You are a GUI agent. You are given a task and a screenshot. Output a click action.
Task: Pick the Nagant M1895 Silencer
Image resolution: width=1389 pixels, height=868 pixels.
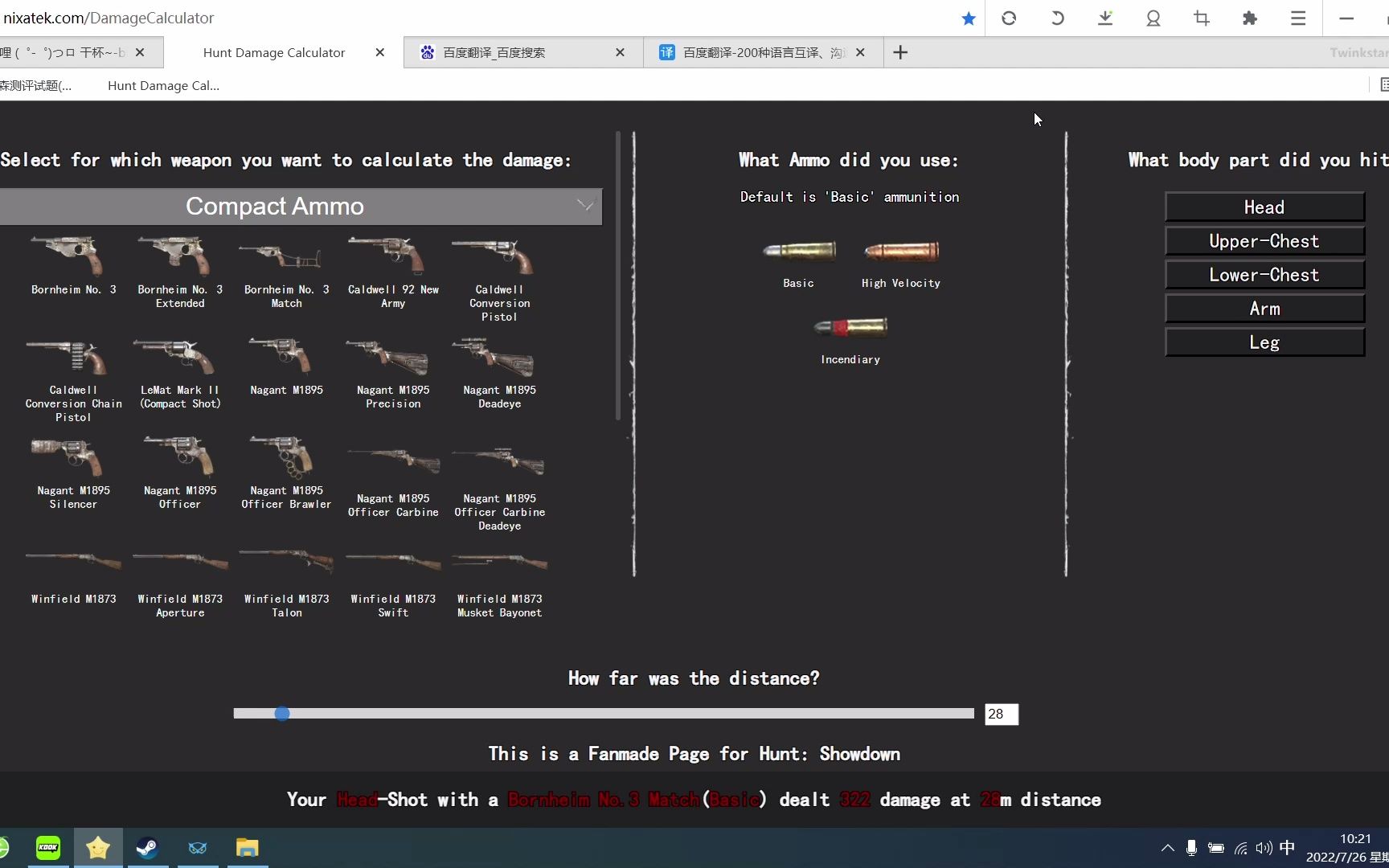73,473
